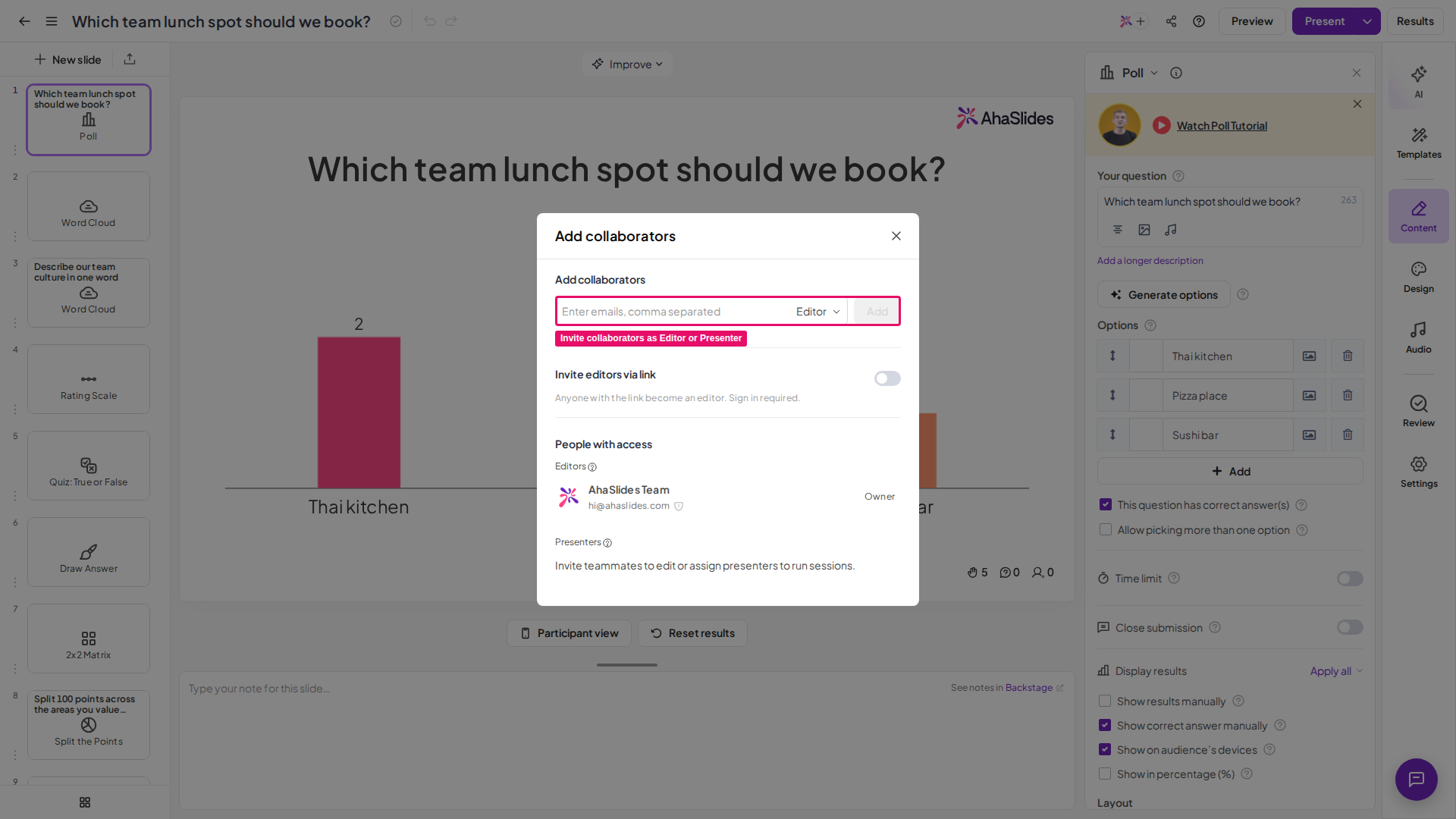Open the Watch Poll Tutorial link
Viewport: 1456px width, 819px height.
[1222, 126]
